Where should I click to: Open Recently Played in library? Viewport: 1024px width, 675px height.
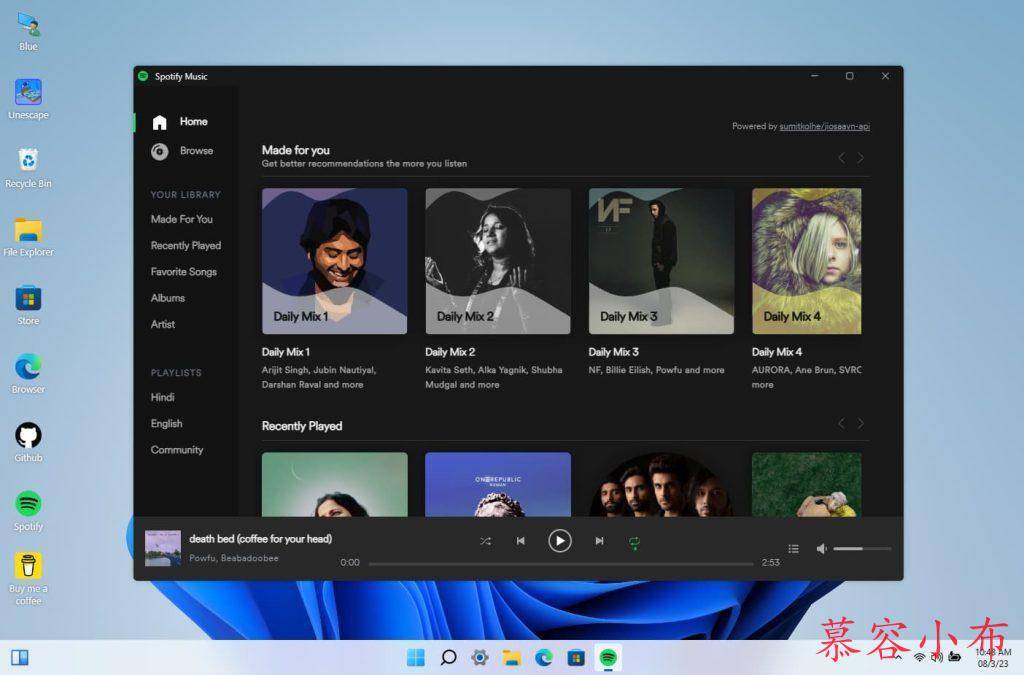185,245
